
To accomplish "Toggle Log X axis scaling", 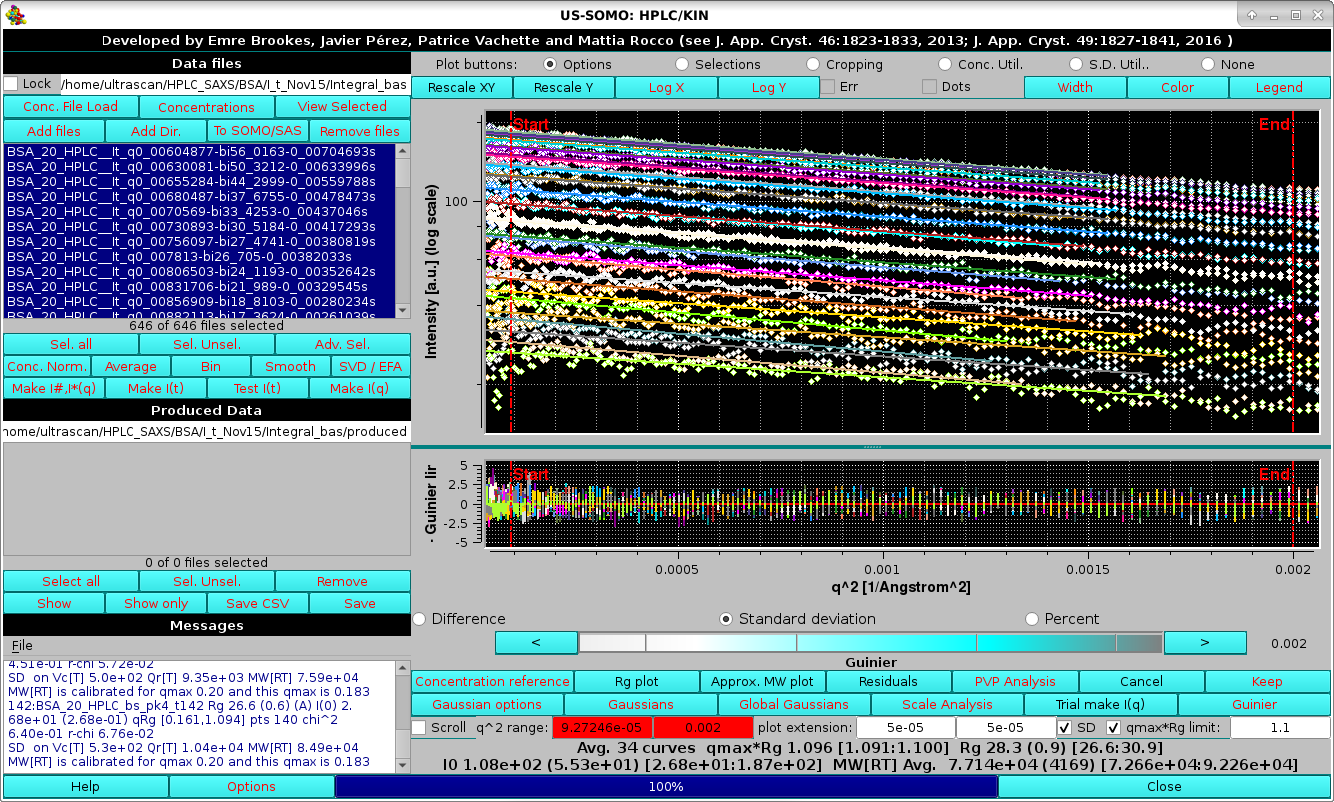I will 666,87.
